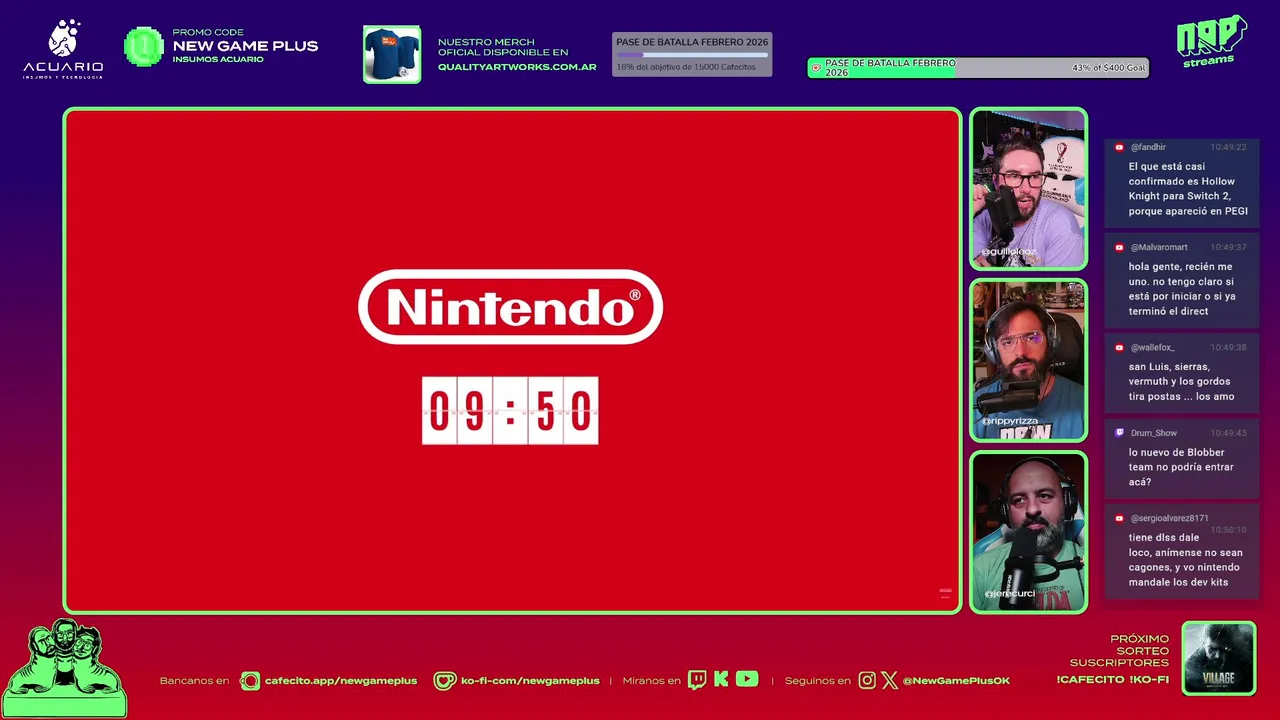Click the Twitch icon after Miranos en

pos(697,680)
